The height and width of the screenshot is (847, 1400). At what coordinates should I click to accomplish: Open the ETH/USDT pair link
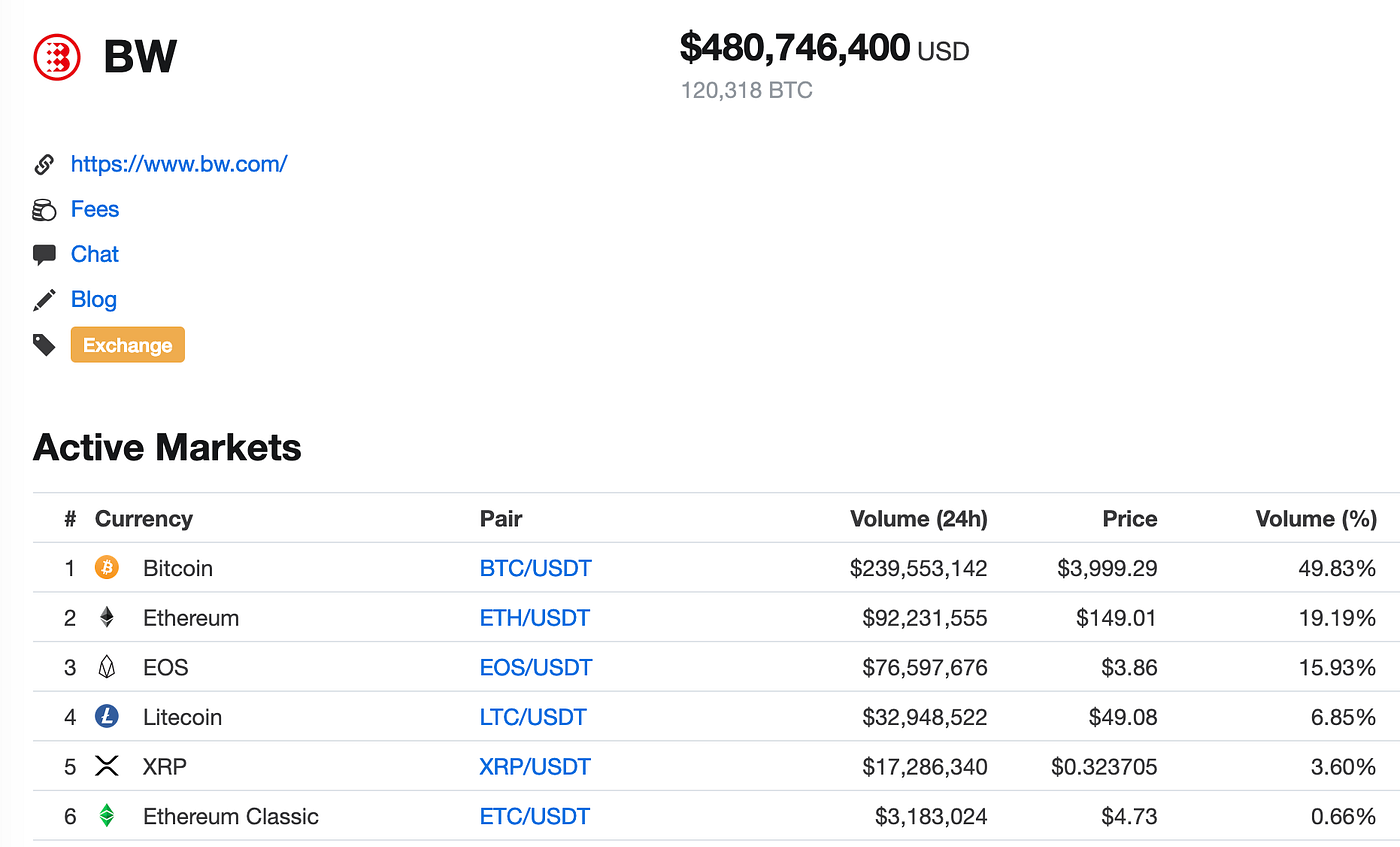(535, 618)
